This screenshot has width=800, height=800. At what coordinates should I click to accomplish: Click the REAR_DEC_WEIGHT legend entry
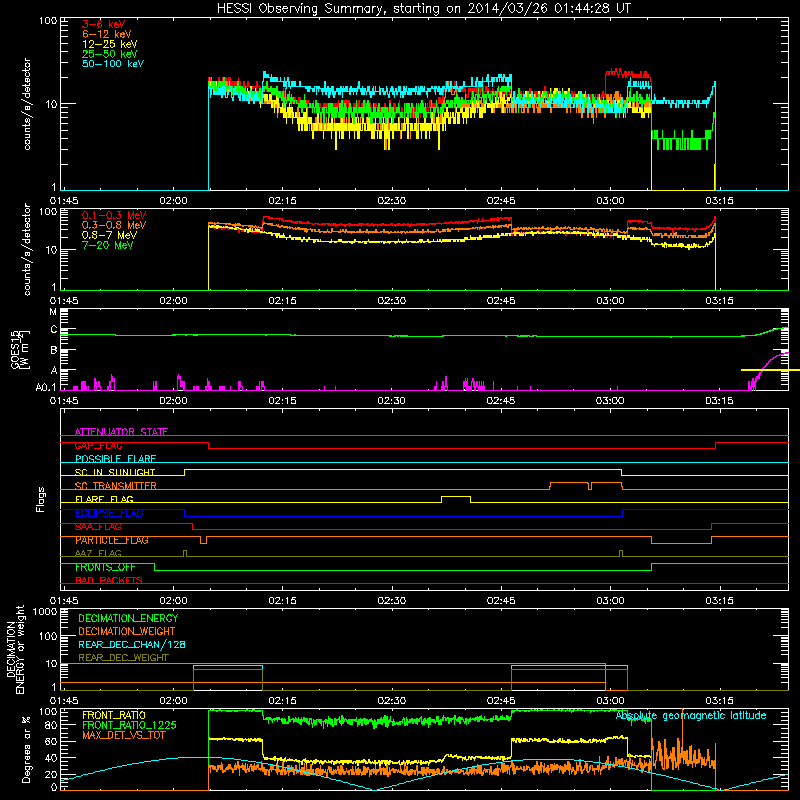coord(123,658)
